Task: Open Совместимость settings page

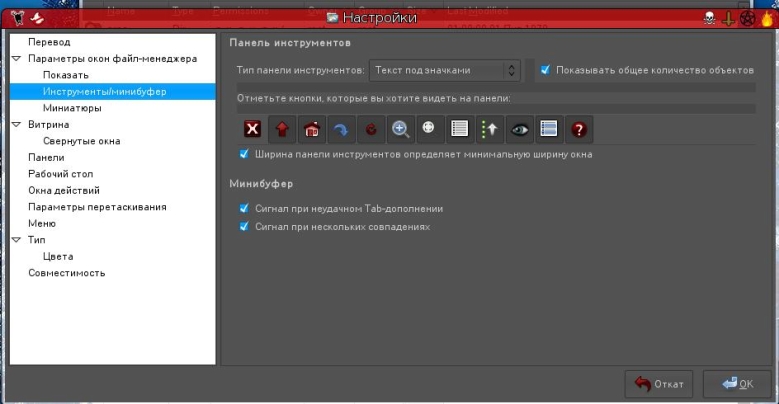Action: 67,273
